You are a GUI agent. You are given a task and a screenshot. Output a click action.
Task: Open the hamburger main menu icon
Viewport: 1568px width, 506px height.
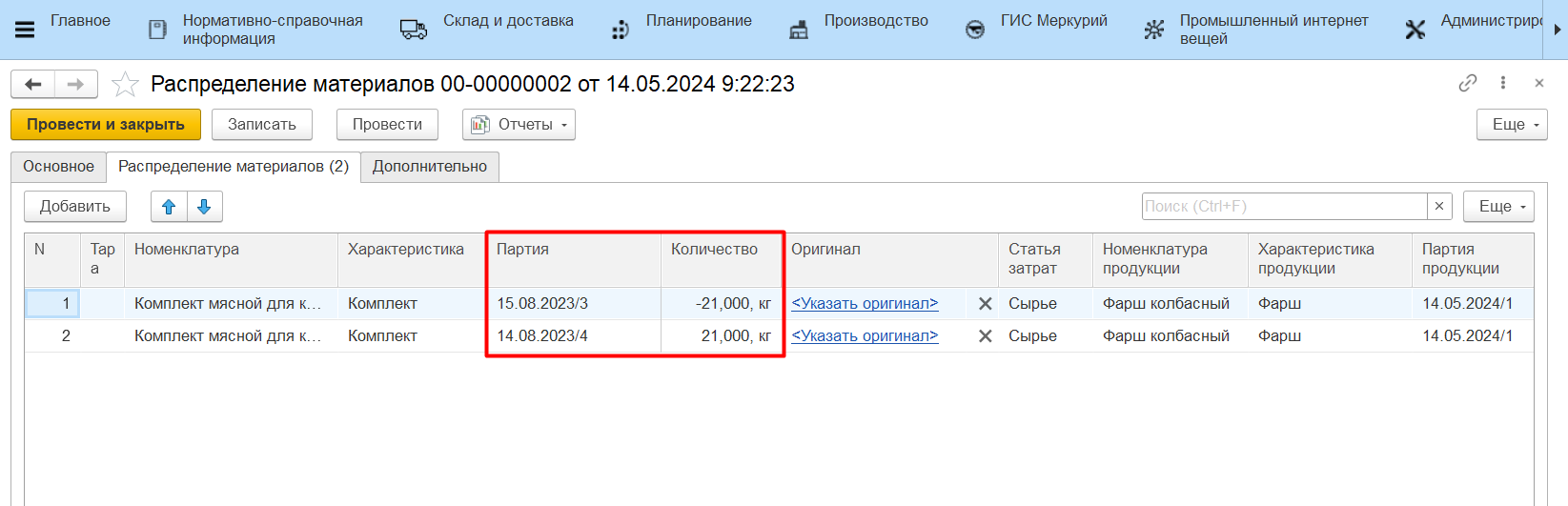(25, 30)
